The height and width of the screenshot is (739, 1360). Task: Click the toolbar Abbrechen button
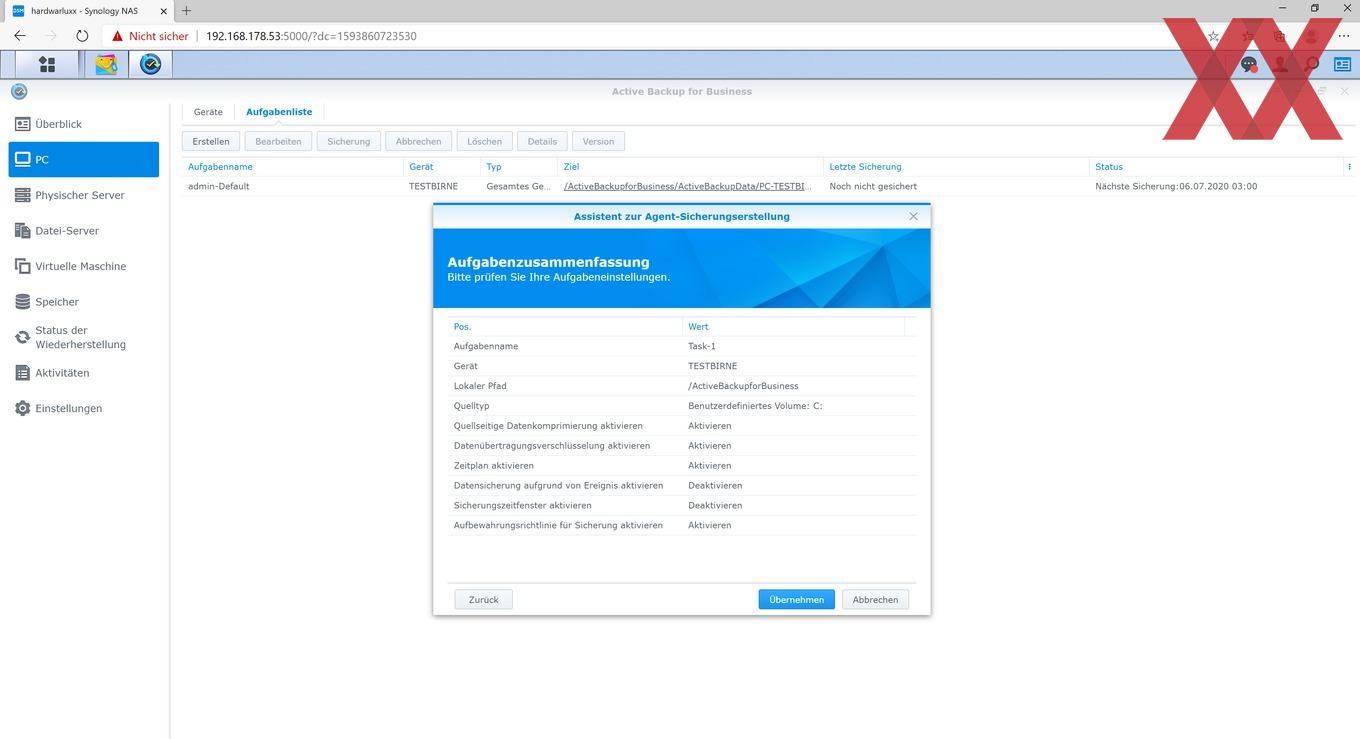click(x=419, y=141)
